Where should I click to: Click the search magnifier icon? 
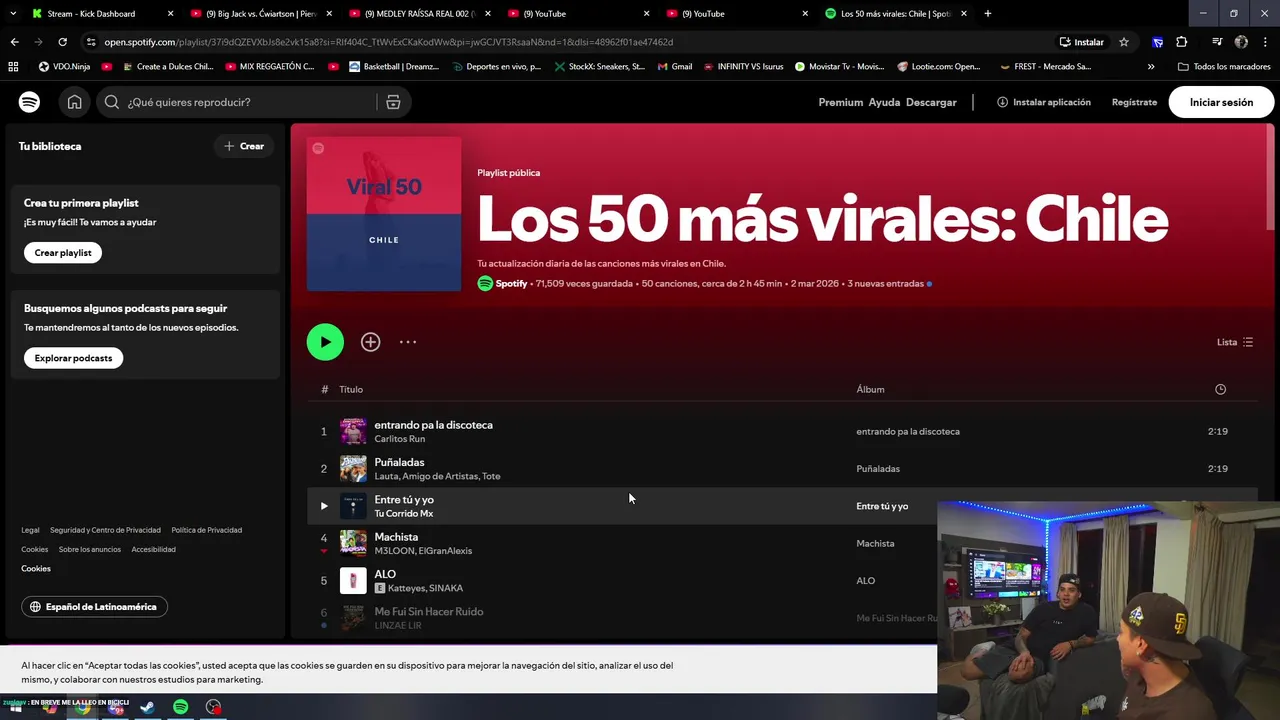pos(111,102)
